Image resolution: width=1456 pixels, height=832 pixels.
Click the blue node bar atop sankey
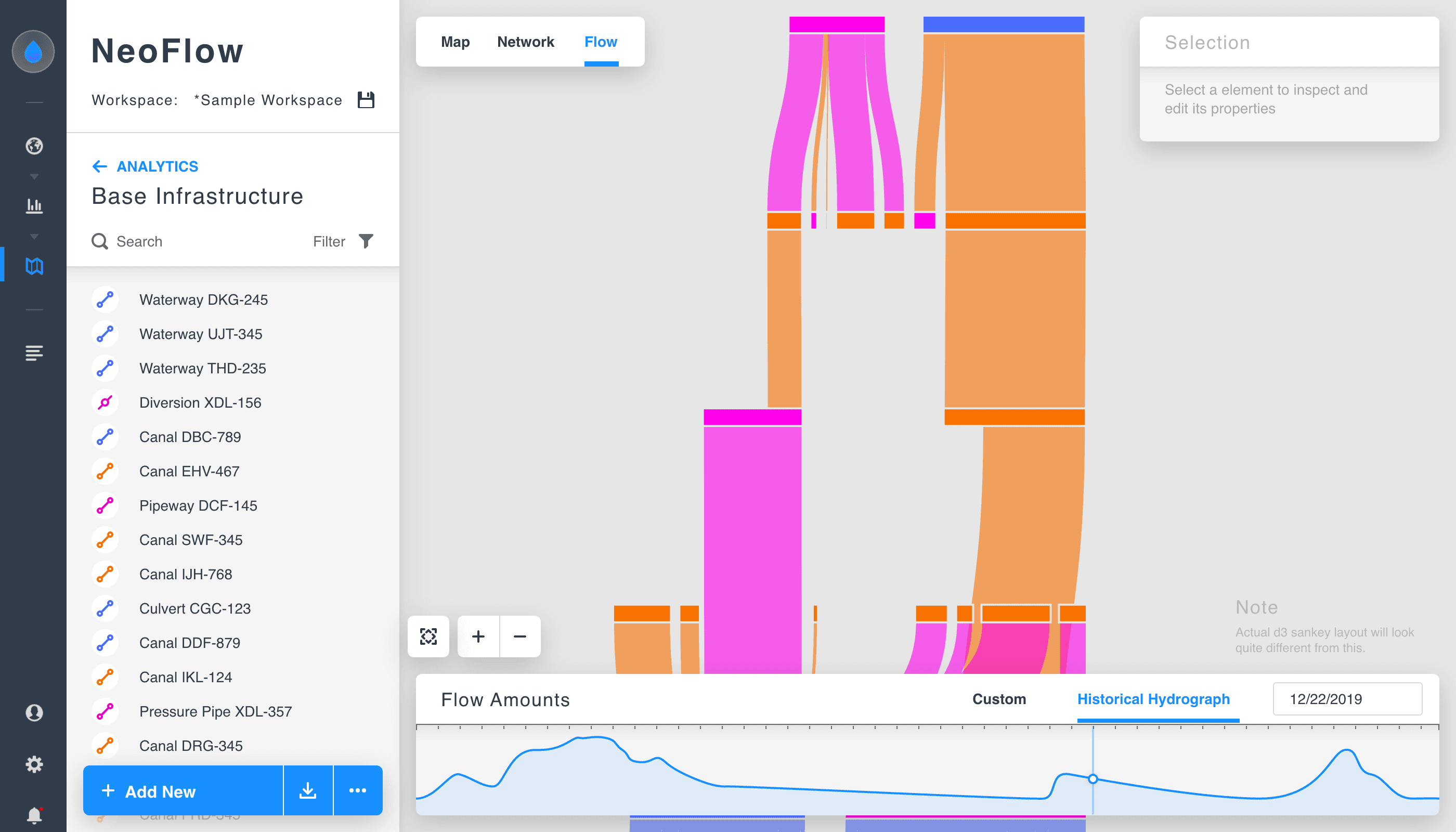[1004, 24]
